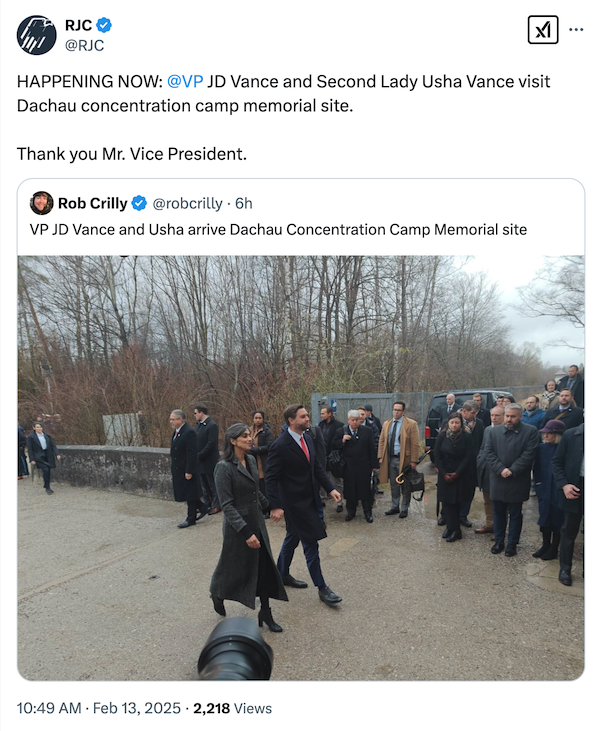
Task: Click the RJC profile avatar
Action: (x=36, y=35)
